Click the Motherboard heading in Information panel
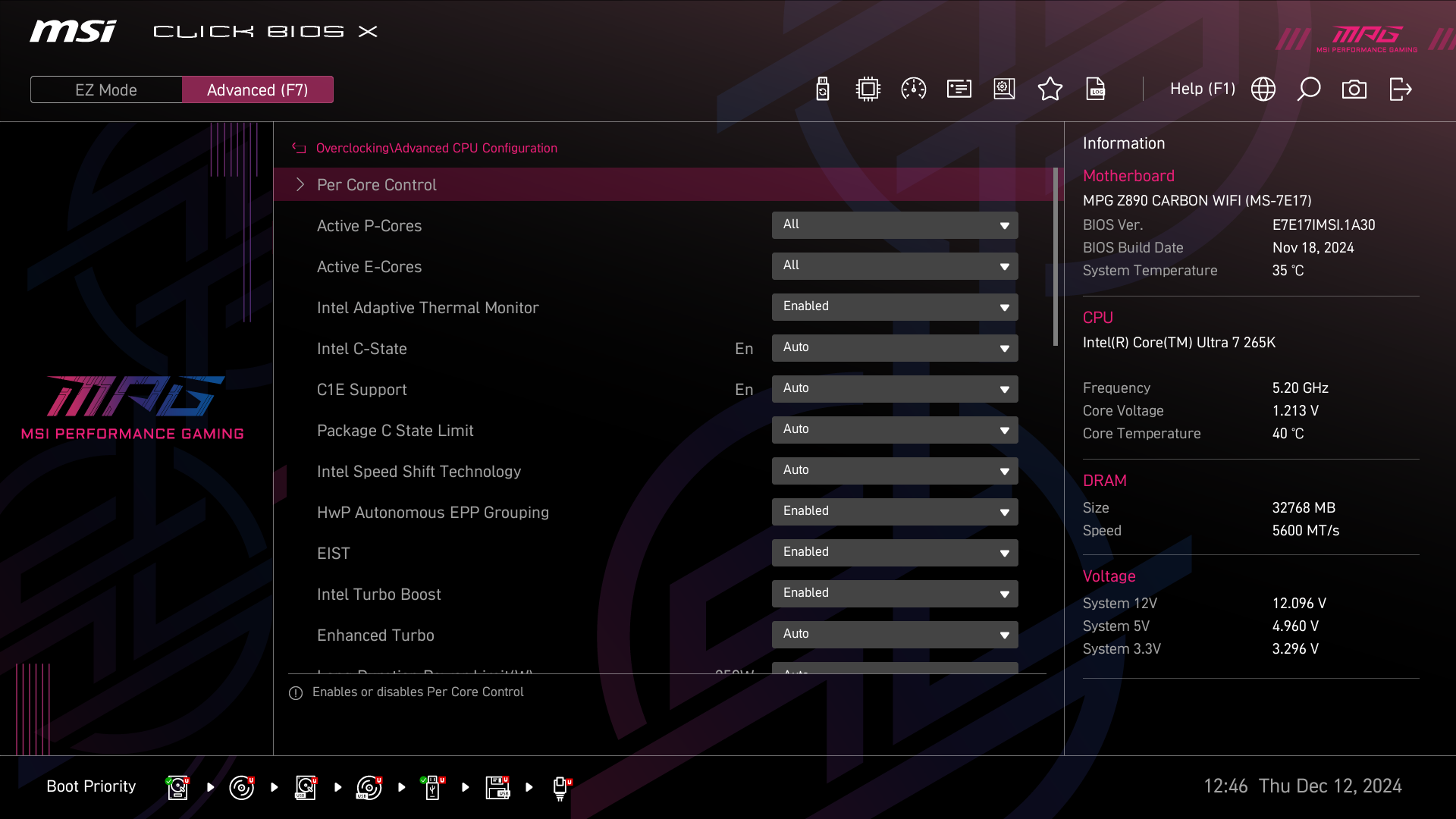1456x819 pixels. pos(1128,176)
